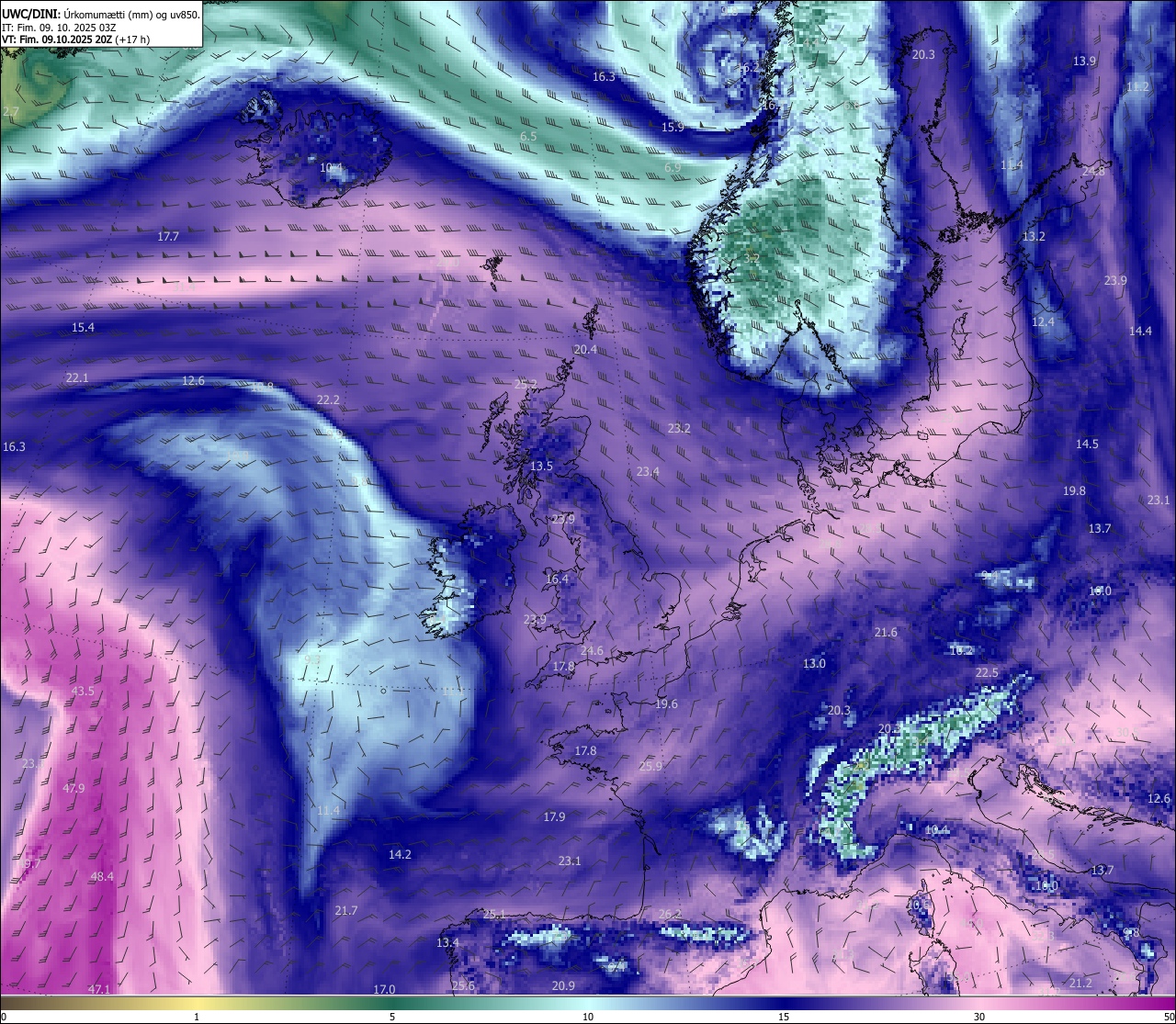Click the 13.2 value over Estonia
This screenshot has height=1024, width=1176.
pyautogui.click(x=1035, y=236)
